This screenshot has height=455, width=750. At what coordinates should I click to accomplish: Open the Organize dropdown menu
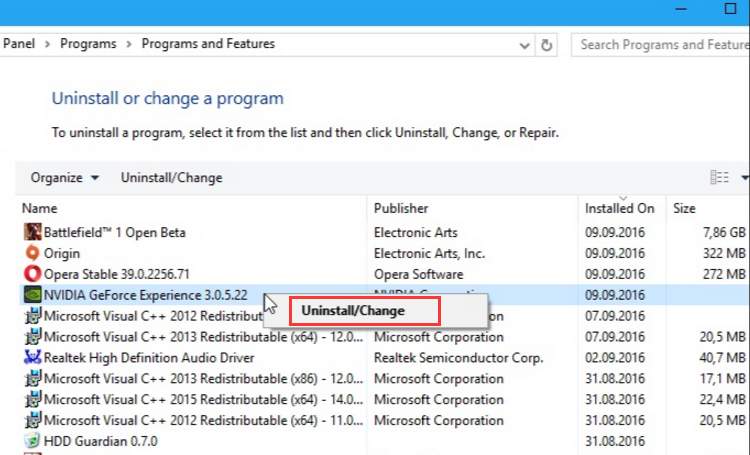tap(65, 178)
